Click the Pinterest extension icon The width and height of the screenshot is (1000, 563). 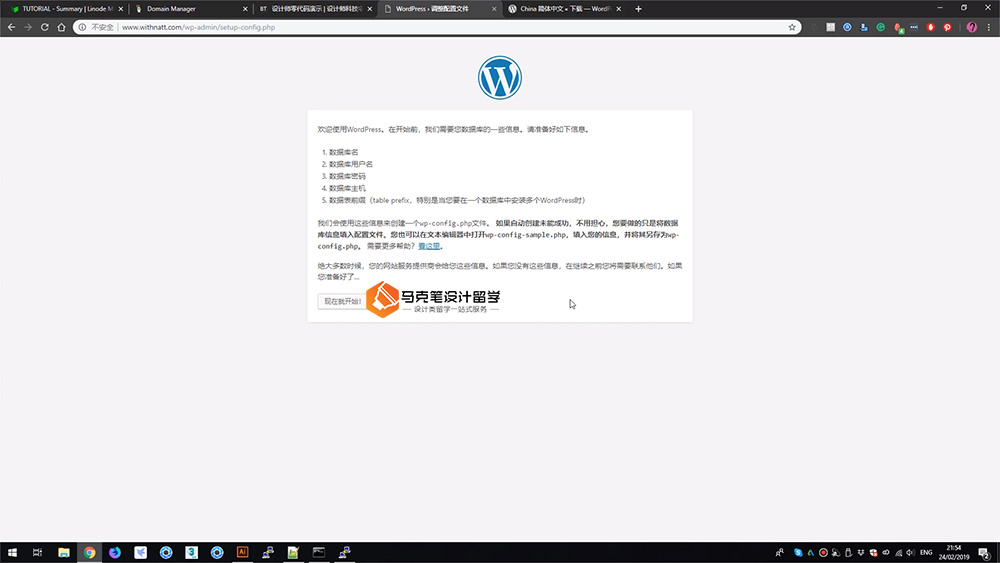coord(947,27)
